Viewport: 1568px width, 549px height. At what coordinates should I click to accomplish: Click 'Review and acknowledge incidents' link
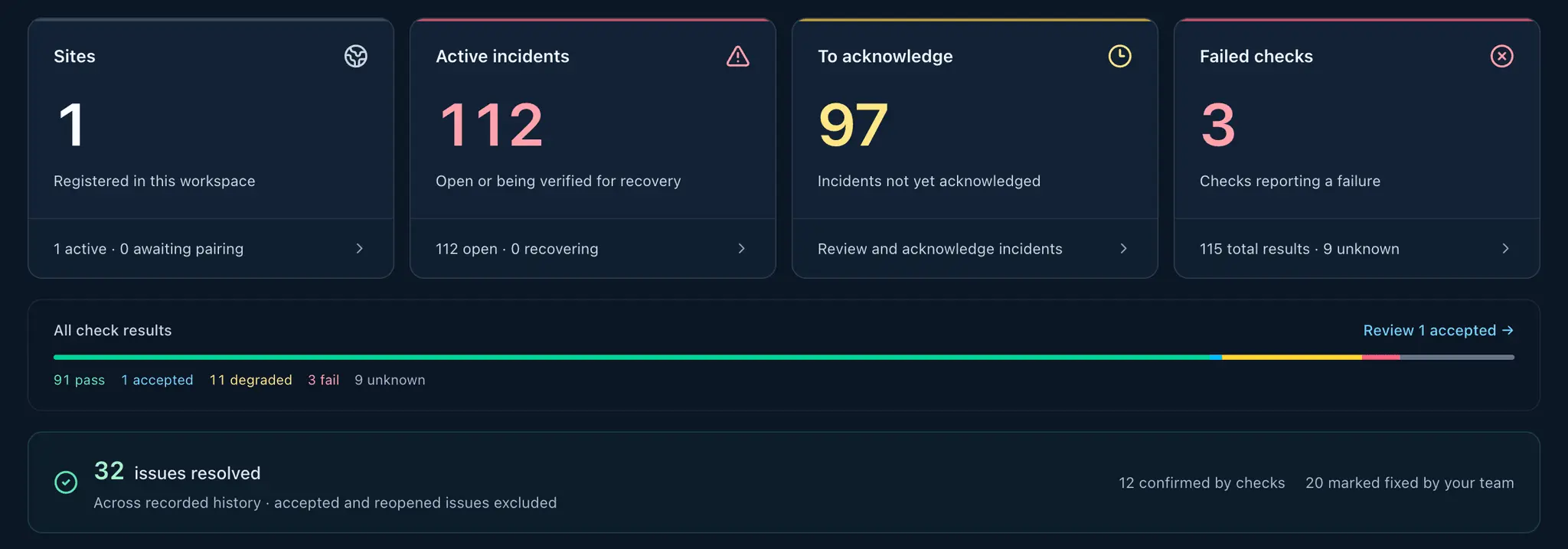tap(975, 249)
